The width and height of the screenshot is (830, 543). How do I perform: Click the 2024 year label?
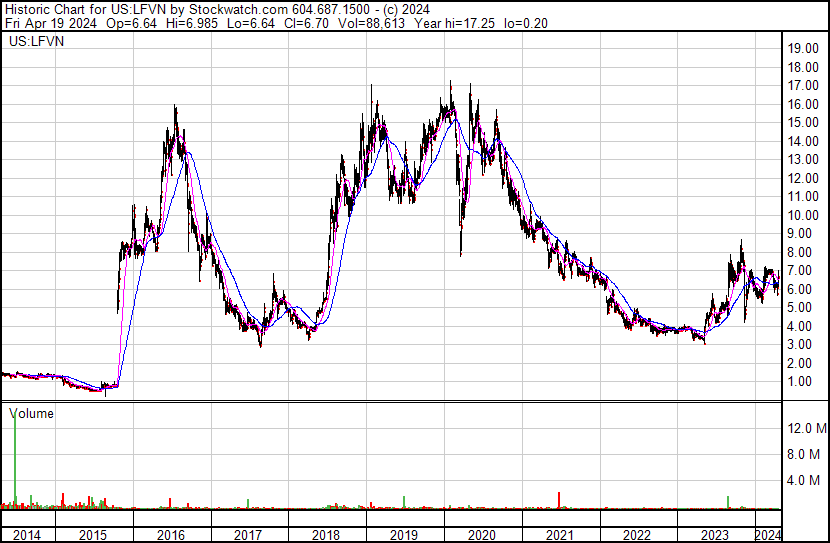(x=768, y=535)
